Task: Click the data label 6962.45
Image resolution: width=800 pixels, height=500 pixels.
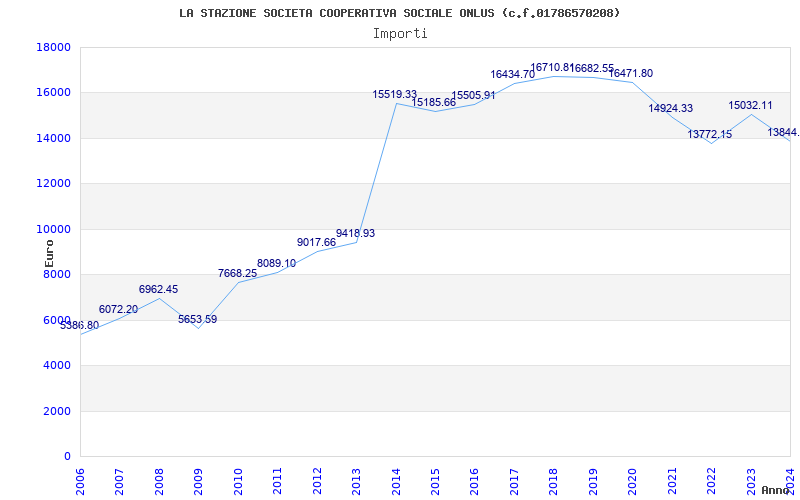Action: [x=159, y=289]
